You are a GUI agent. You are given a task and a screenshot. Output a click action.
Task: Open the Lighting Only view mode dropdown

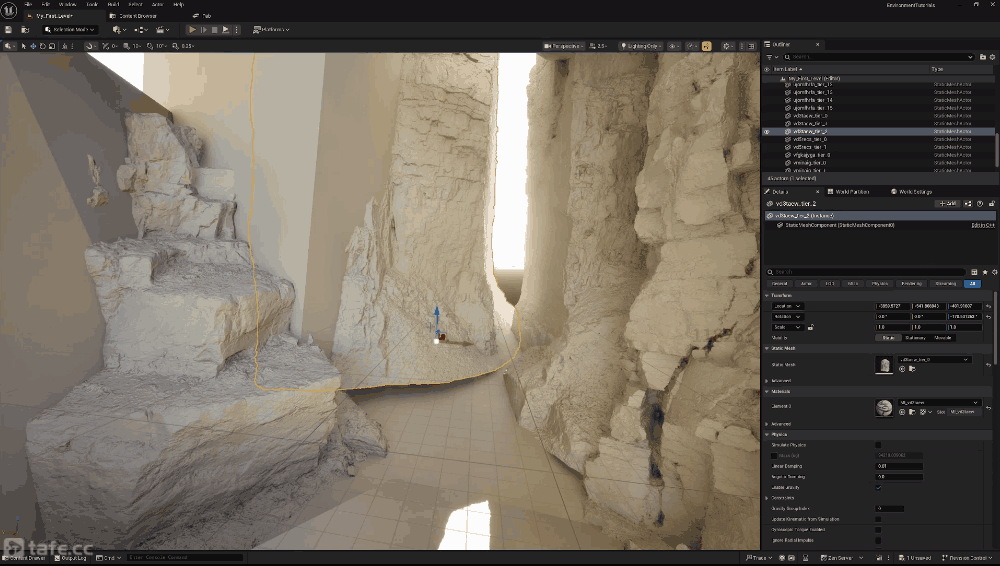coord(641,46)
